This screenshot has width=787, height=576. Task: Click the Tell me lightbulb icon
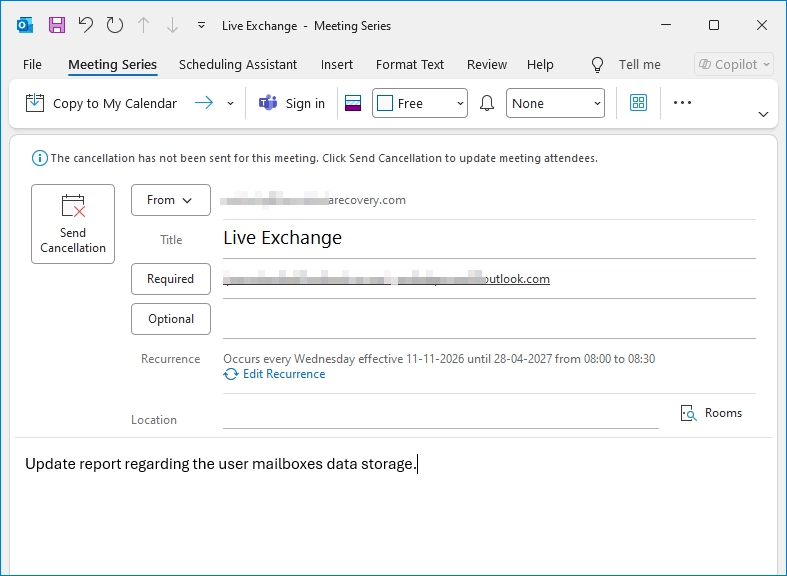(597, 65)
